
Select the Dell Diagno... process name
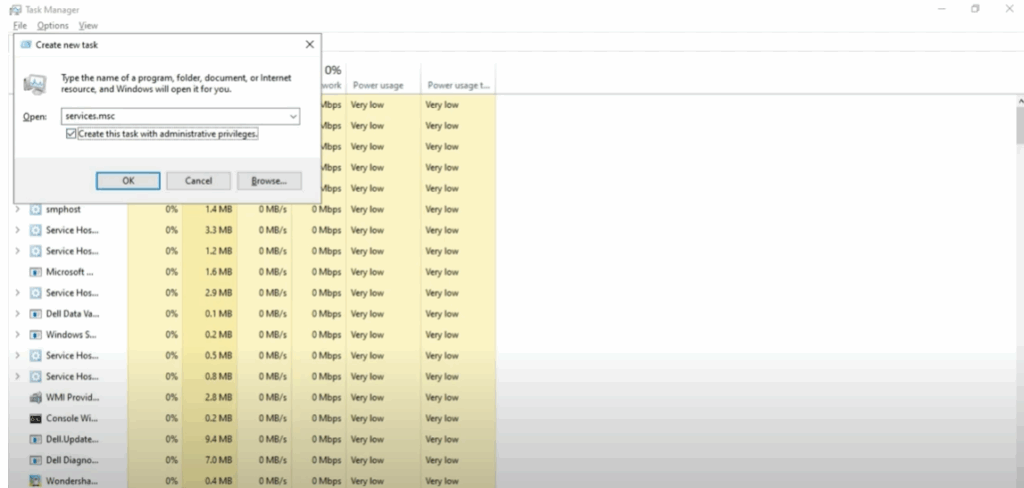click(x=72, y=461)
